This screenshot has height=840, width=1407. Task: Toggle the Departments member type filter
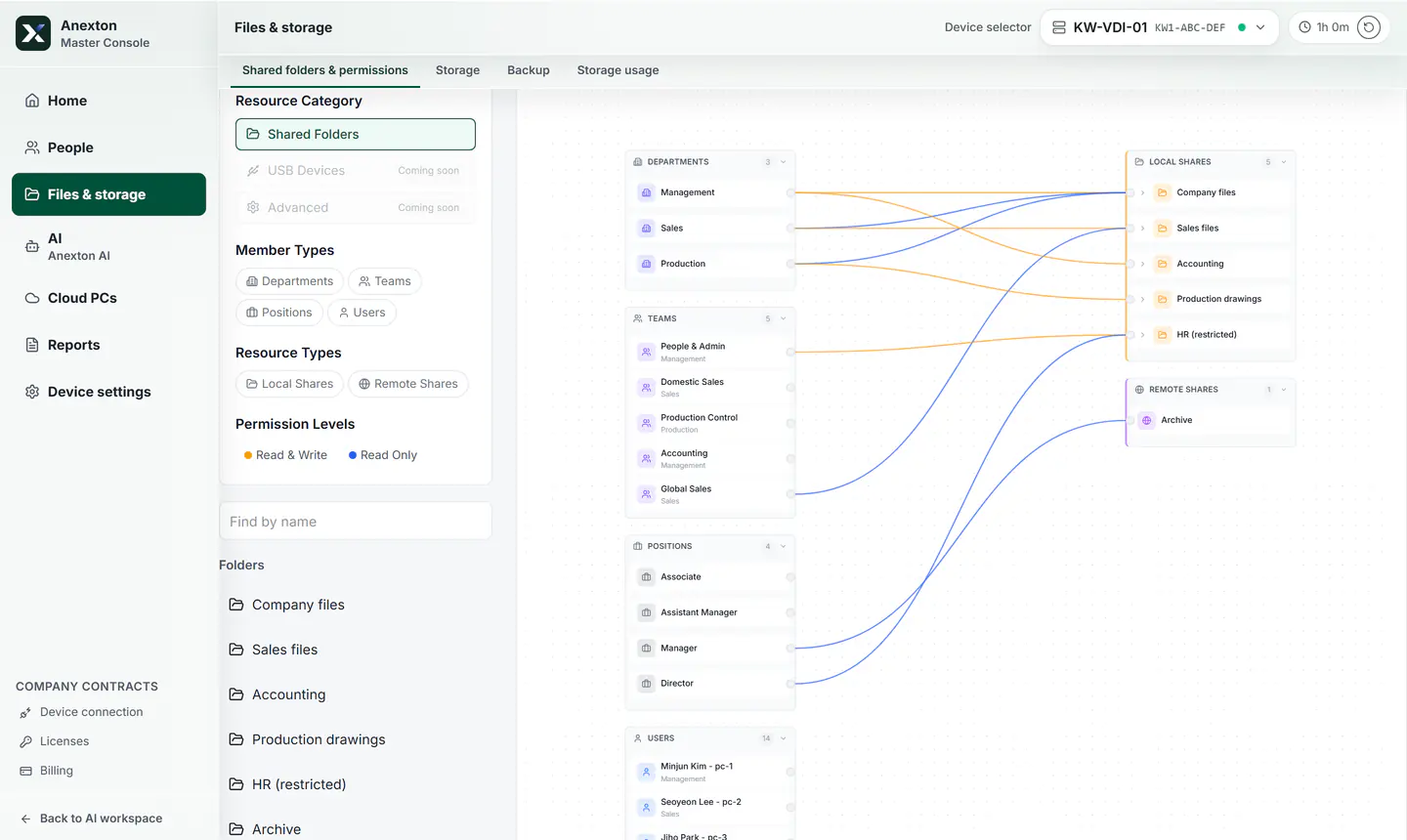click(x=289, y=281)
